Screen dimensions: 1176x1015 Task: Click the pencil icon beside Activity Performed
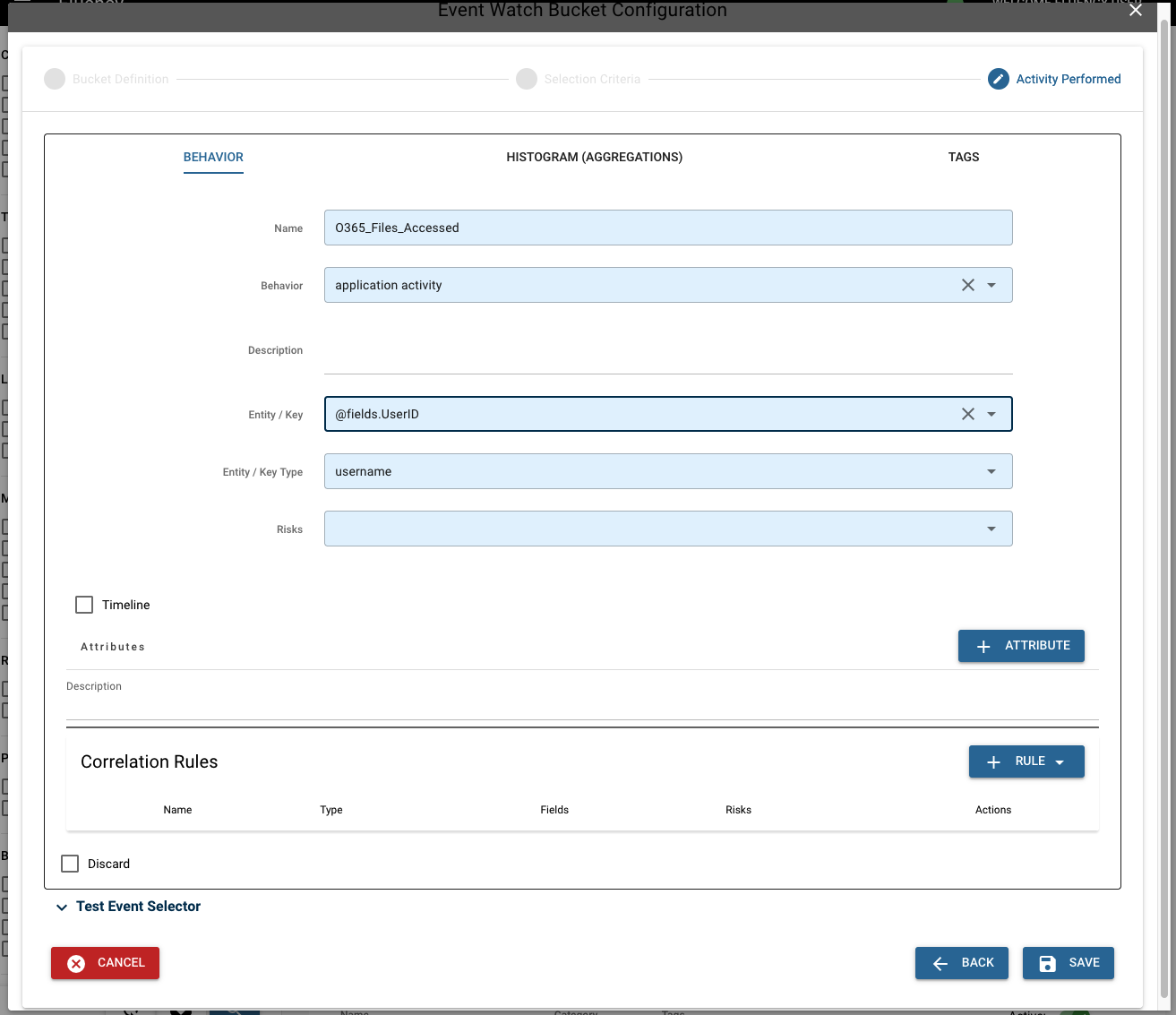click(x=998, y=79)
